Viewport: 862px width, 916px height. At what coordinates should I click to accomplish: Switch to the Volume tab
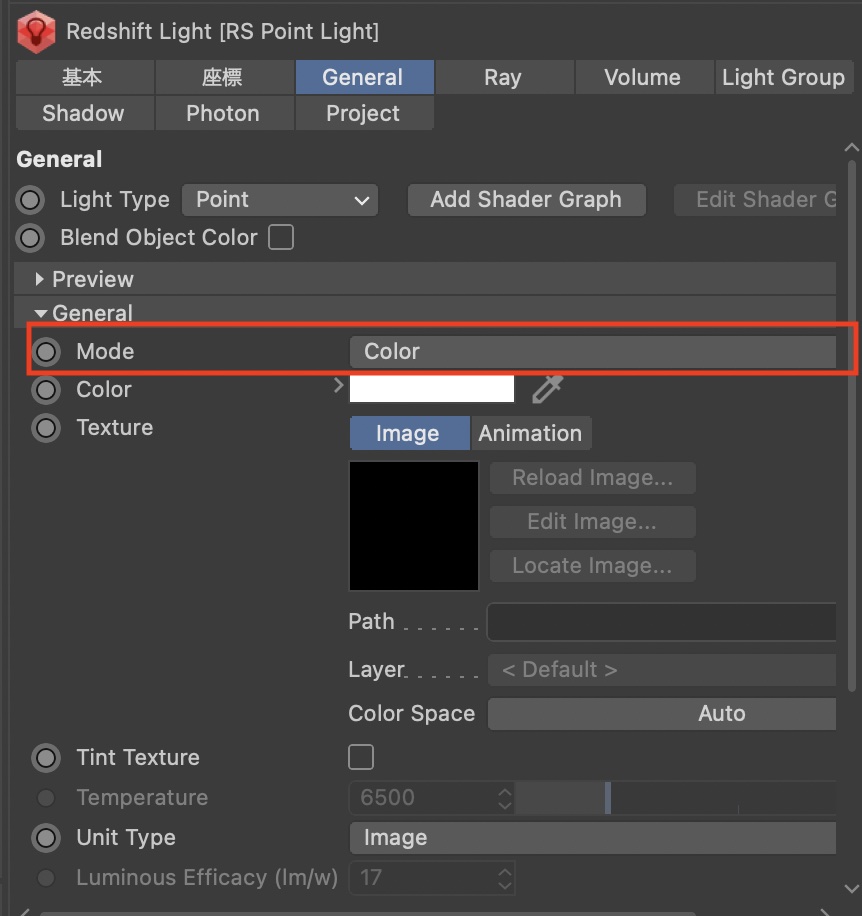pyautogui.click(x=642, y=78)
